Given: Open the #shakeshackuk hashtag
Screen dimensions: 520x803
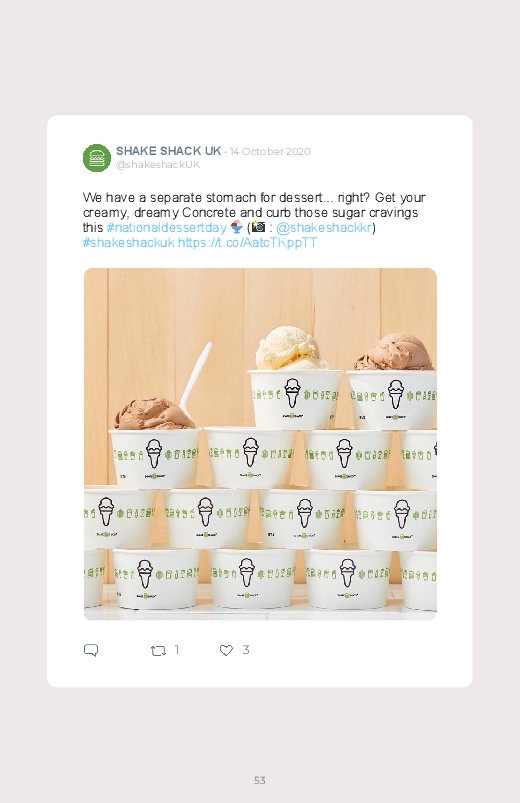Looking at the screenshot, I should point(129,242).
